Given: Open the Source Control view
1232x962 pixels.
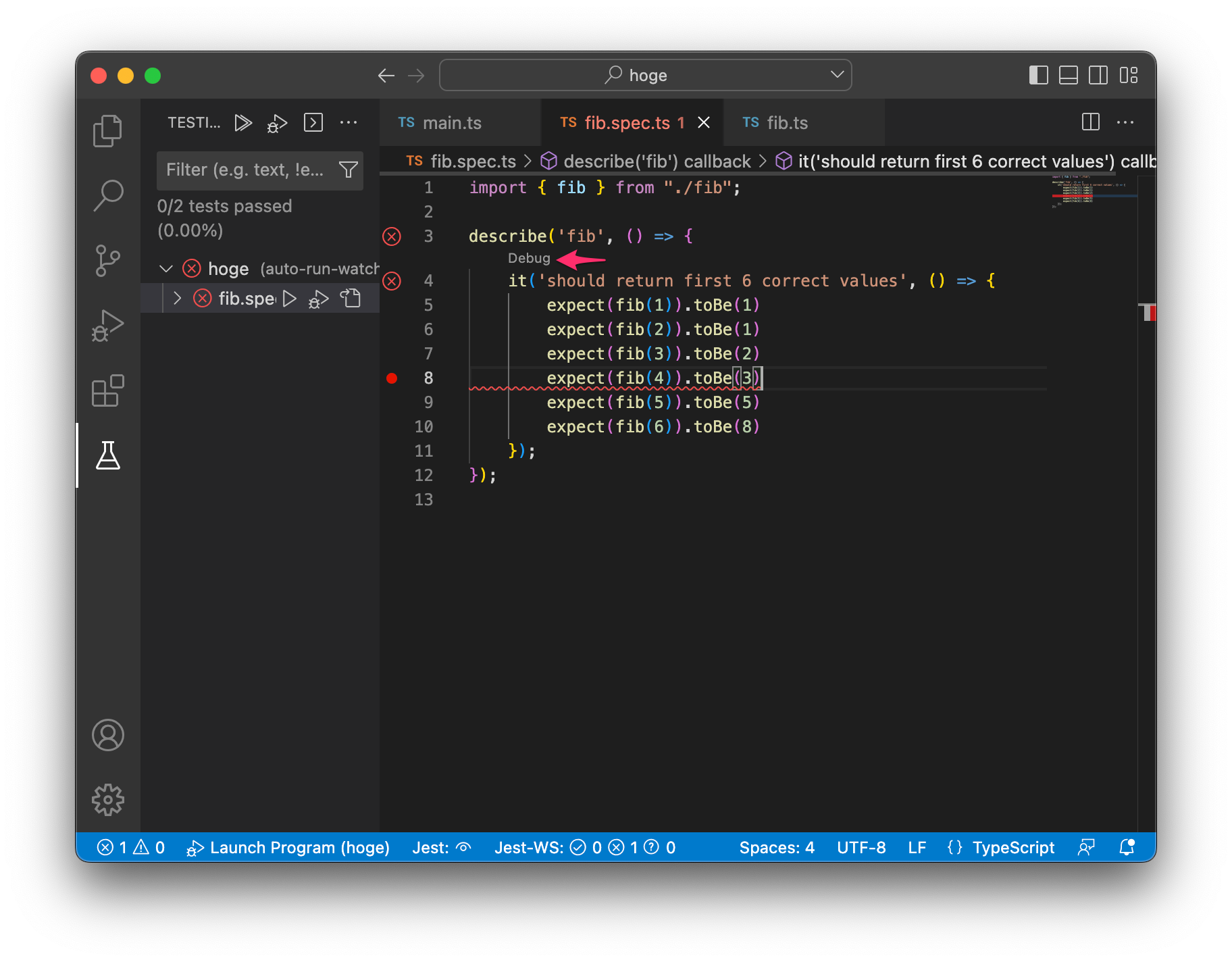Looking at the screenshot, I should (107, 261).
